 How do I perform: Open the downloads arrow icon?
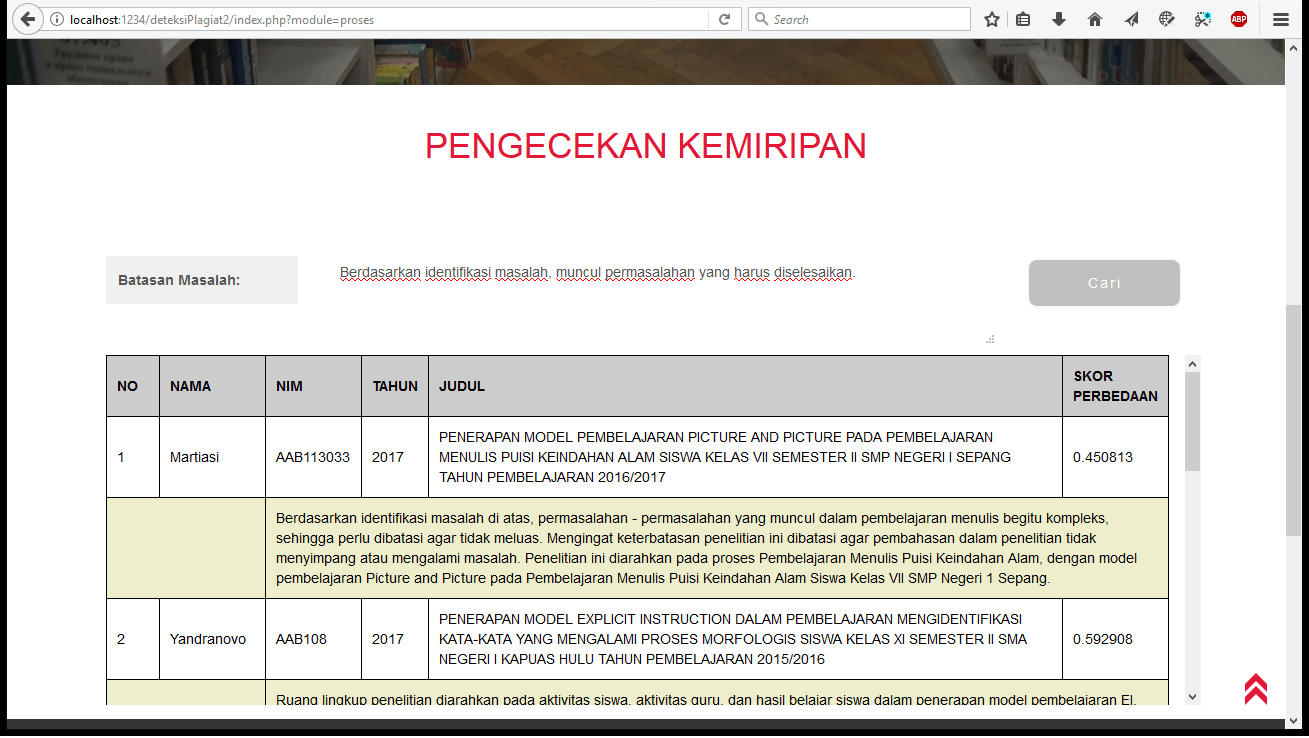1059,19
